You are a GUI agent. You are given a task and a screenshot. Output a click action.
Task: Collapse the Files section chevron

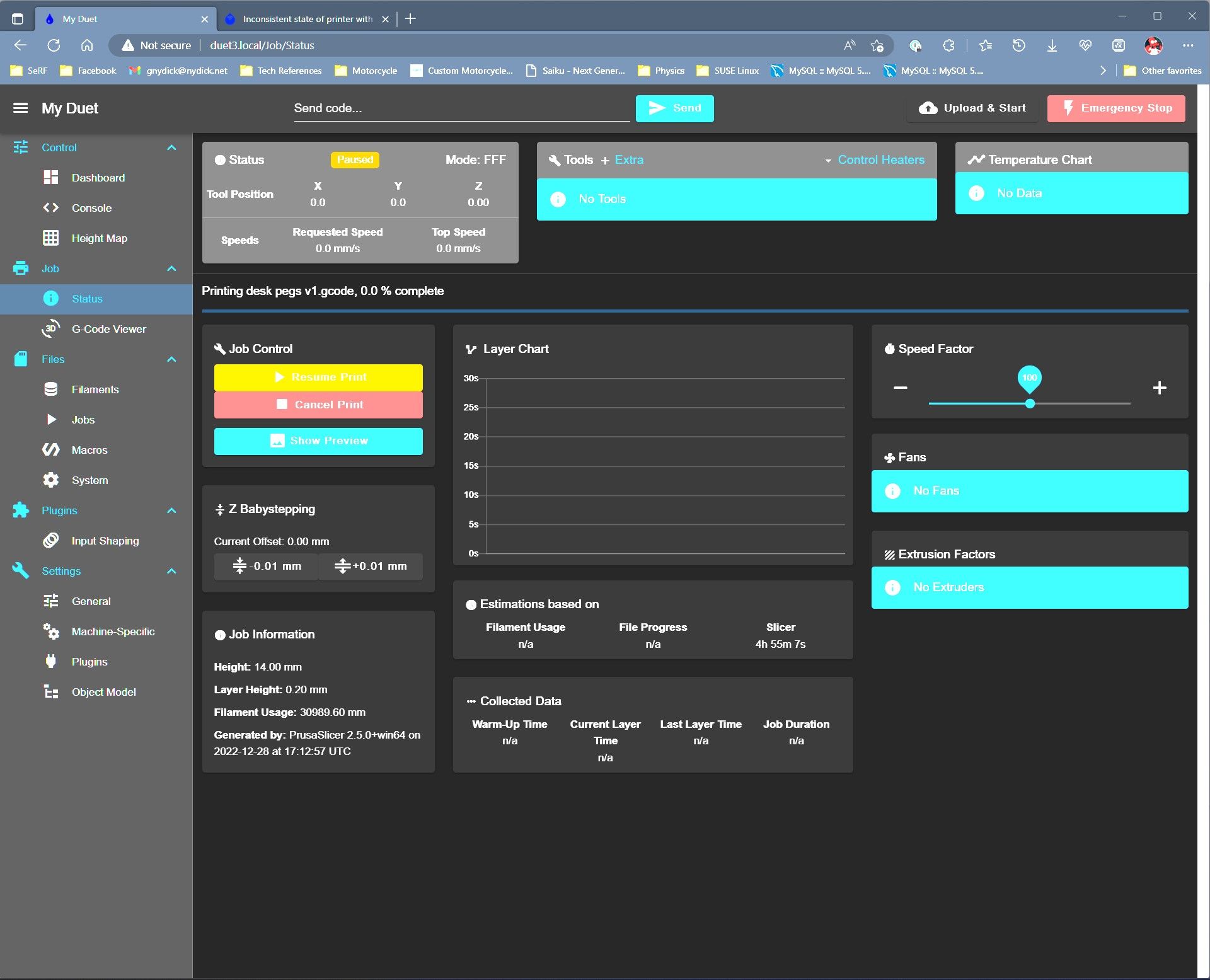(x=171, y=359)
